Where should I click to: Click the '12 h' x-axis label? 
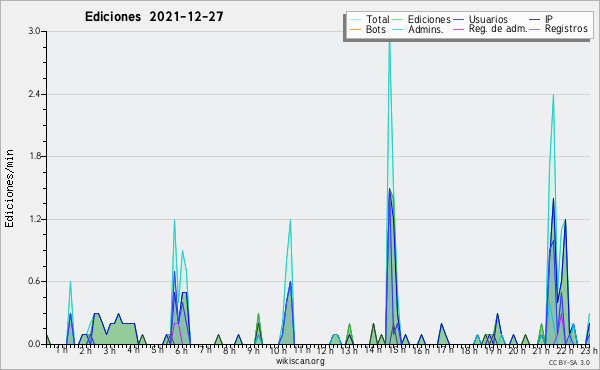pyautogui.click(x=325, y=350)
